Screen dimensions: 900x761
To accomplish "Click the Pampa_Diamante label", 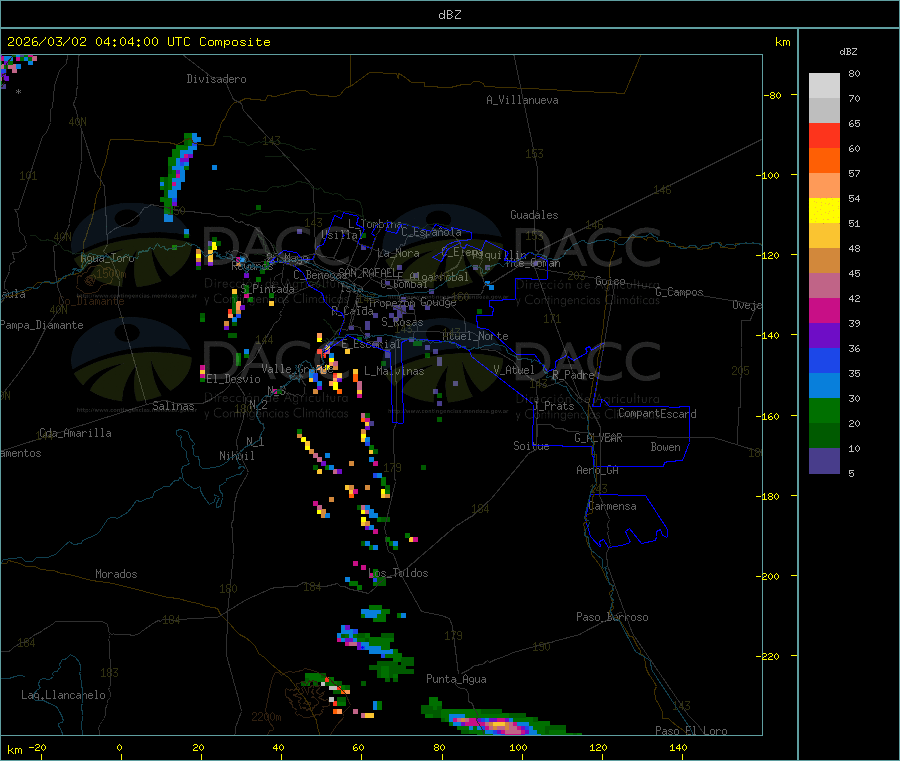I will point(41,325).
